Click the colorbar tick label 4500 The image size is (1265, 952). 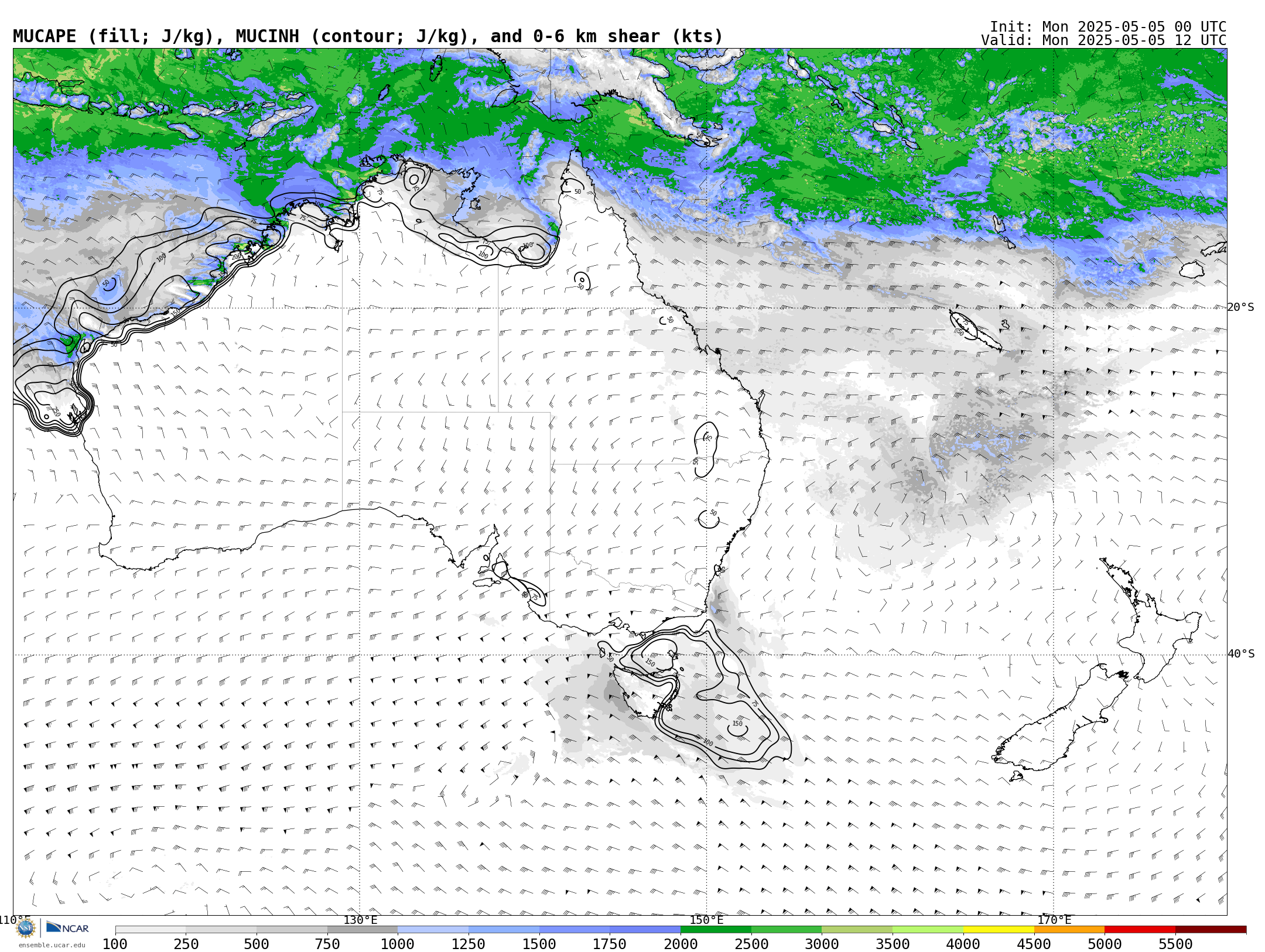tap(1034, 944)
